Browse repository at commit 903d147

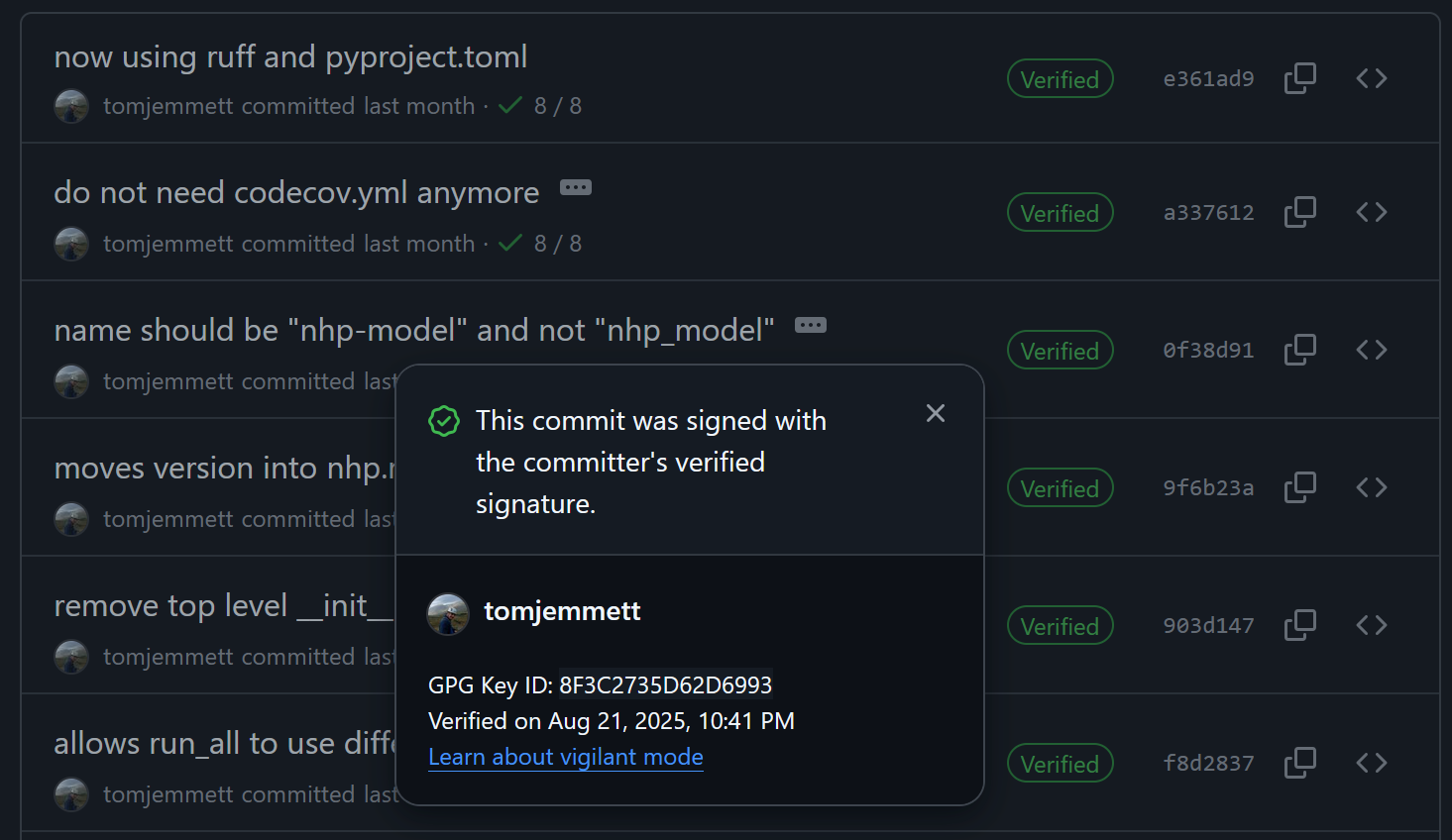click(1371, 625)
